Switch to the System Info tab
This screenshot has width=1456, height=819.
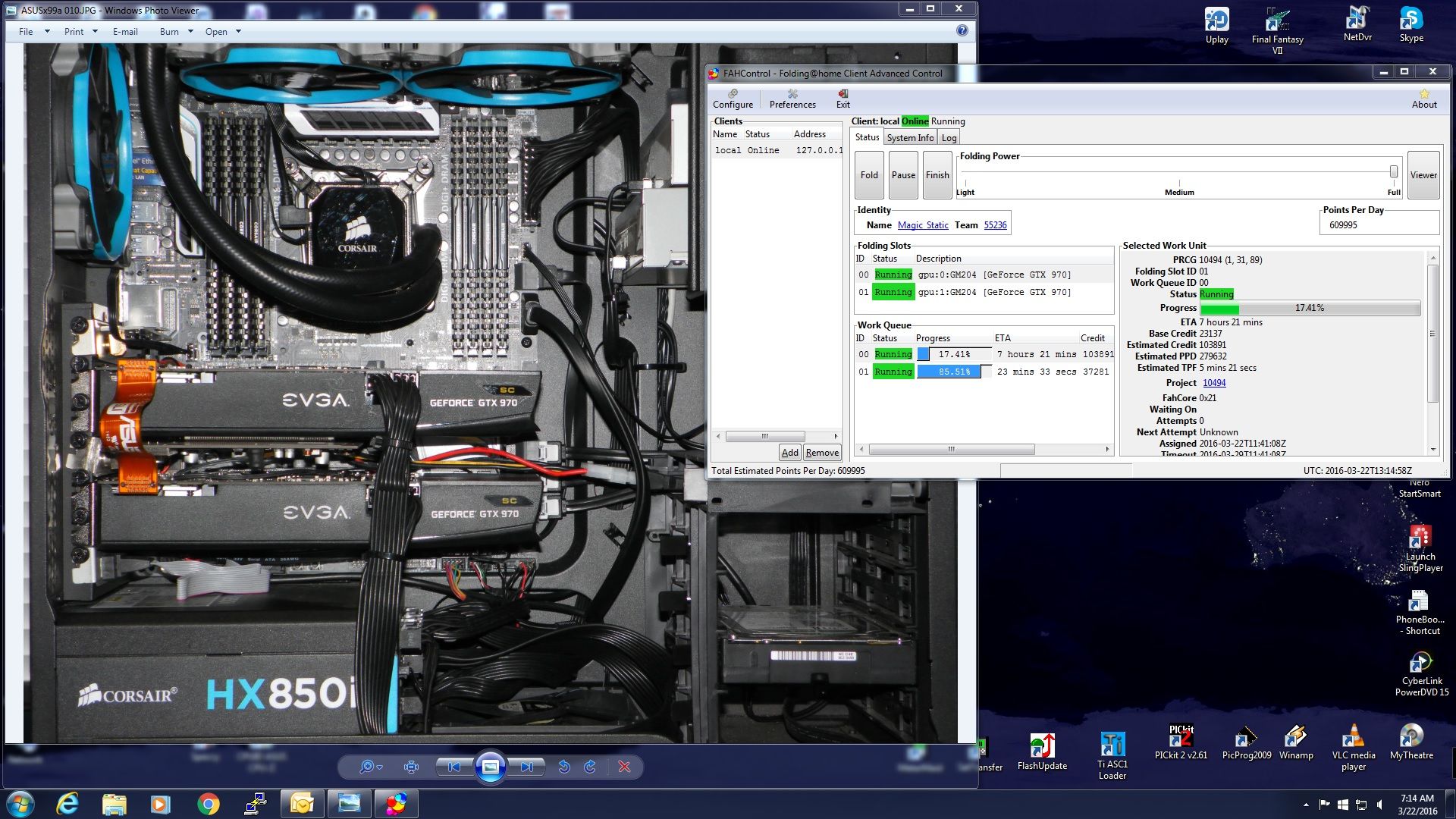910,138
